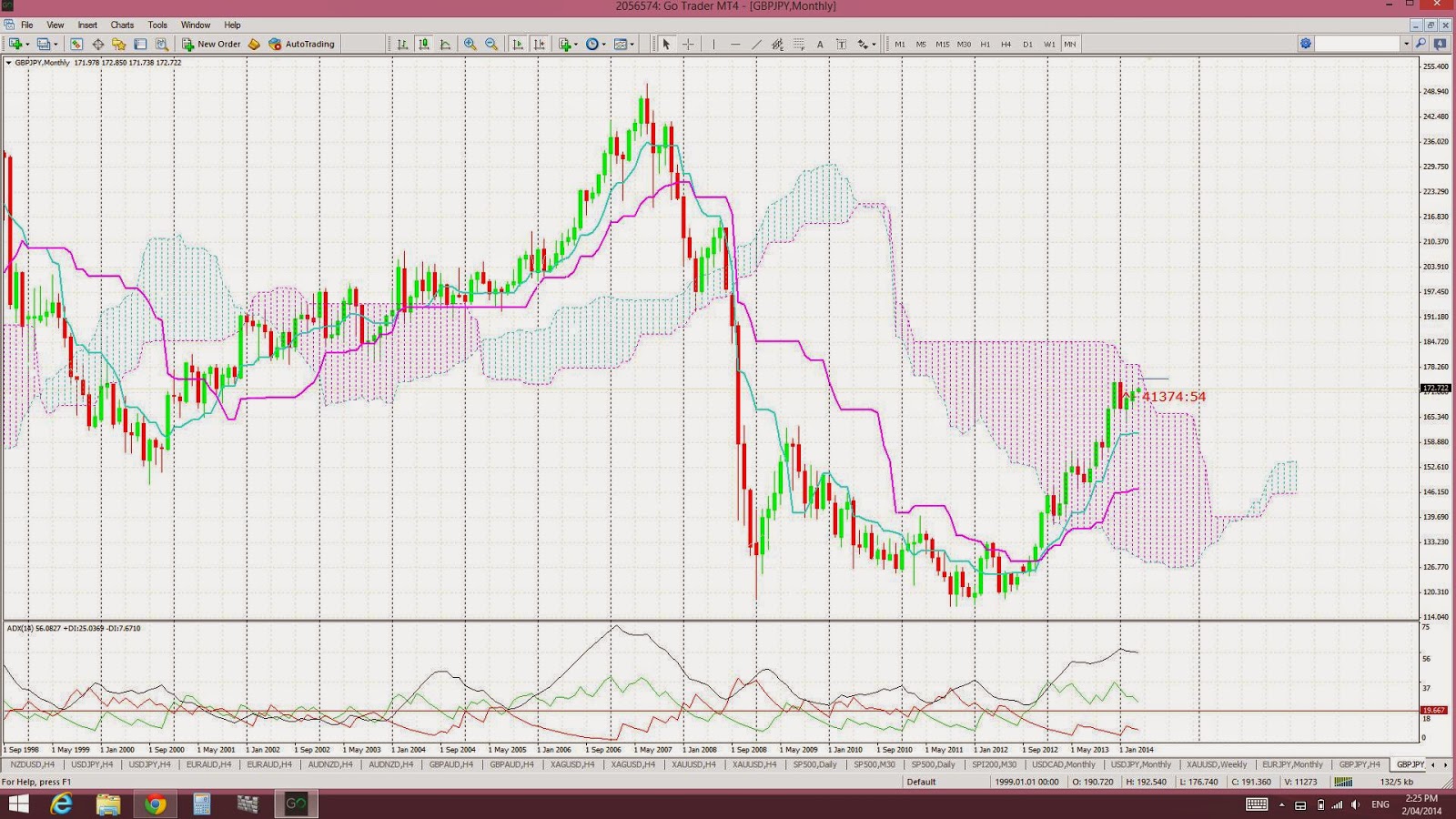Viewport: 1456px width, 819px height.
Task: Open the Charts menu
Action: tap(122, 25)
